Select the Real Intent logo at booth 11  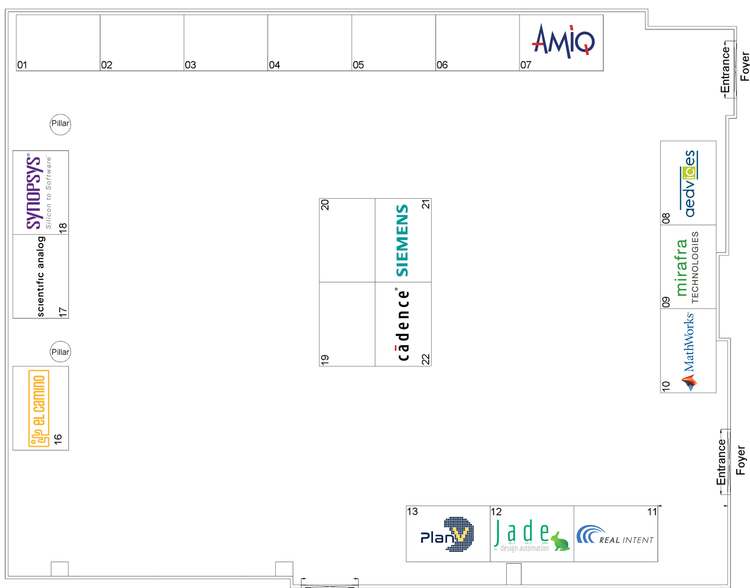[615, 535]
